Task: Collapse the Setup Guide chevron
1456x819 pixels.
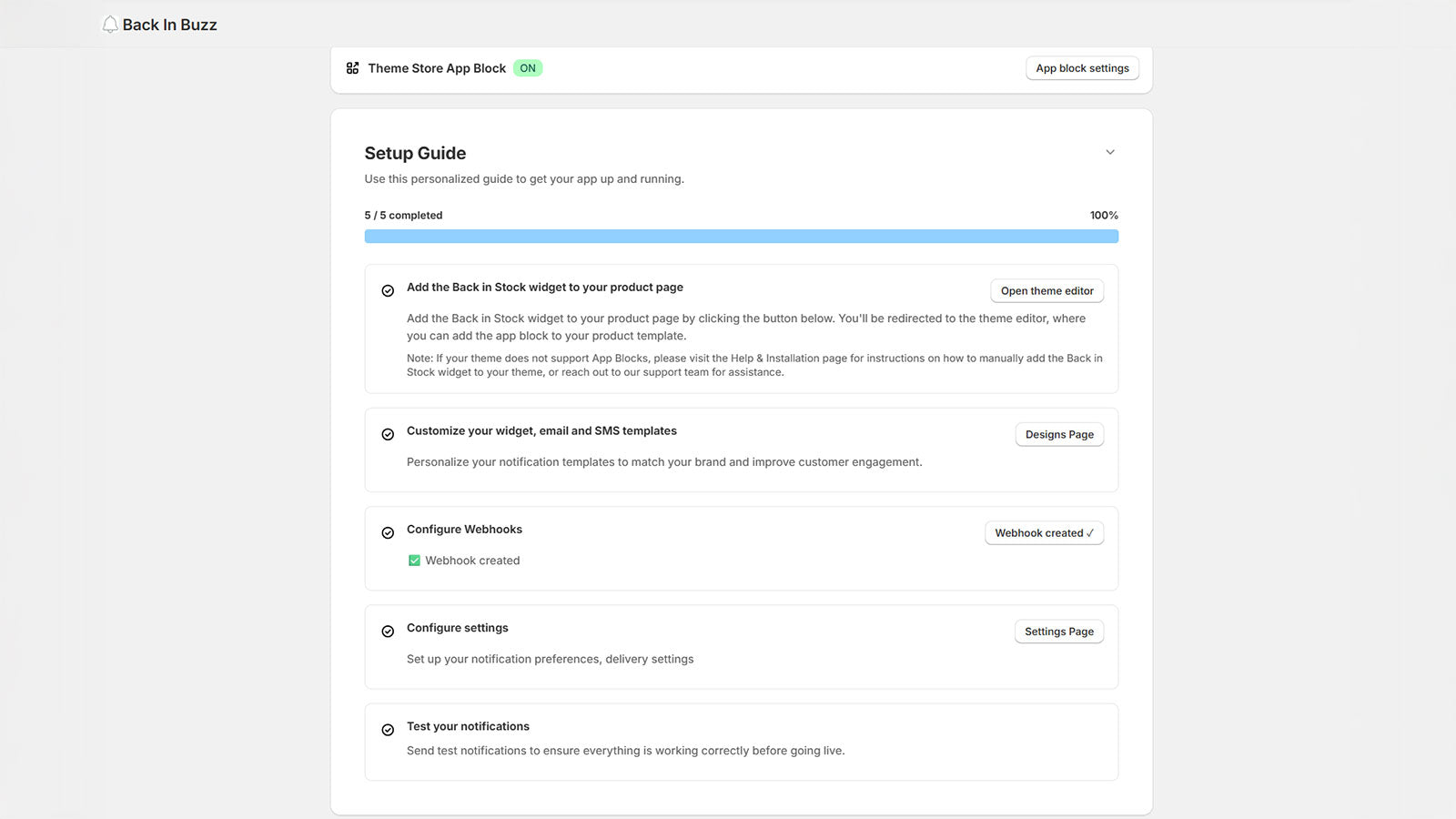Action: pyautogui.click(x=1110, y=152)
